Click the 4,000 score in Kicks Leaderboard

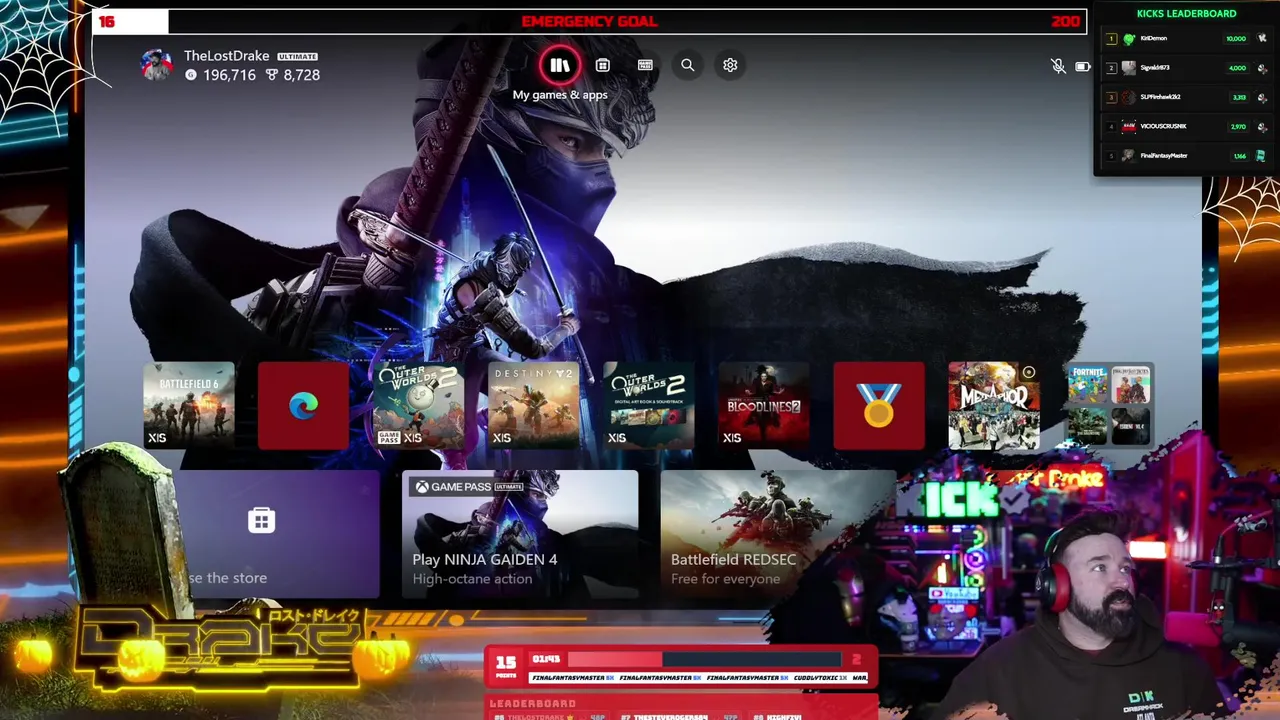1237,68
